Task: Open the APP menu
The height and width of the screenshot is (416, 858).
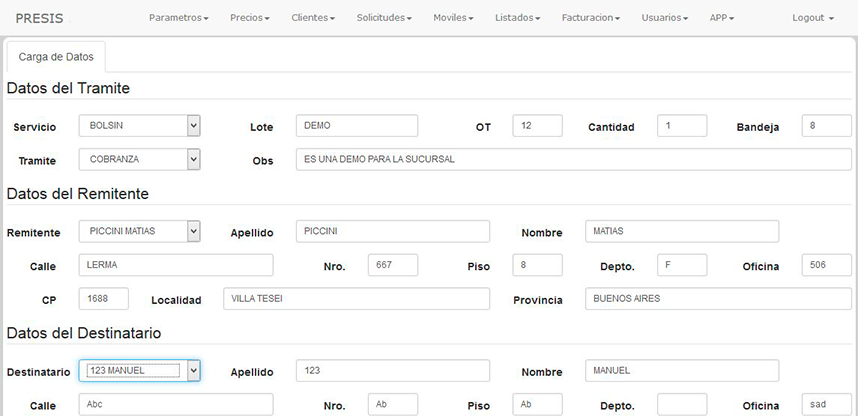Action: 721,18
